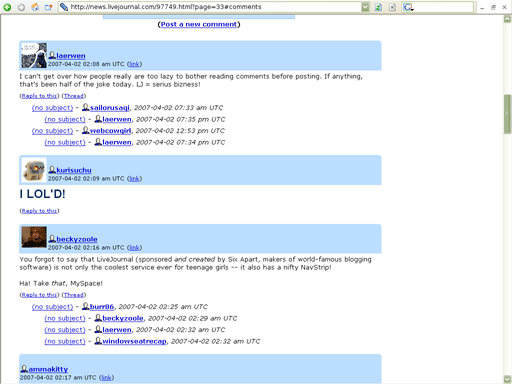Go back with the green back arrow
This screenshot has height=384, width=512.
click(7, 7)
